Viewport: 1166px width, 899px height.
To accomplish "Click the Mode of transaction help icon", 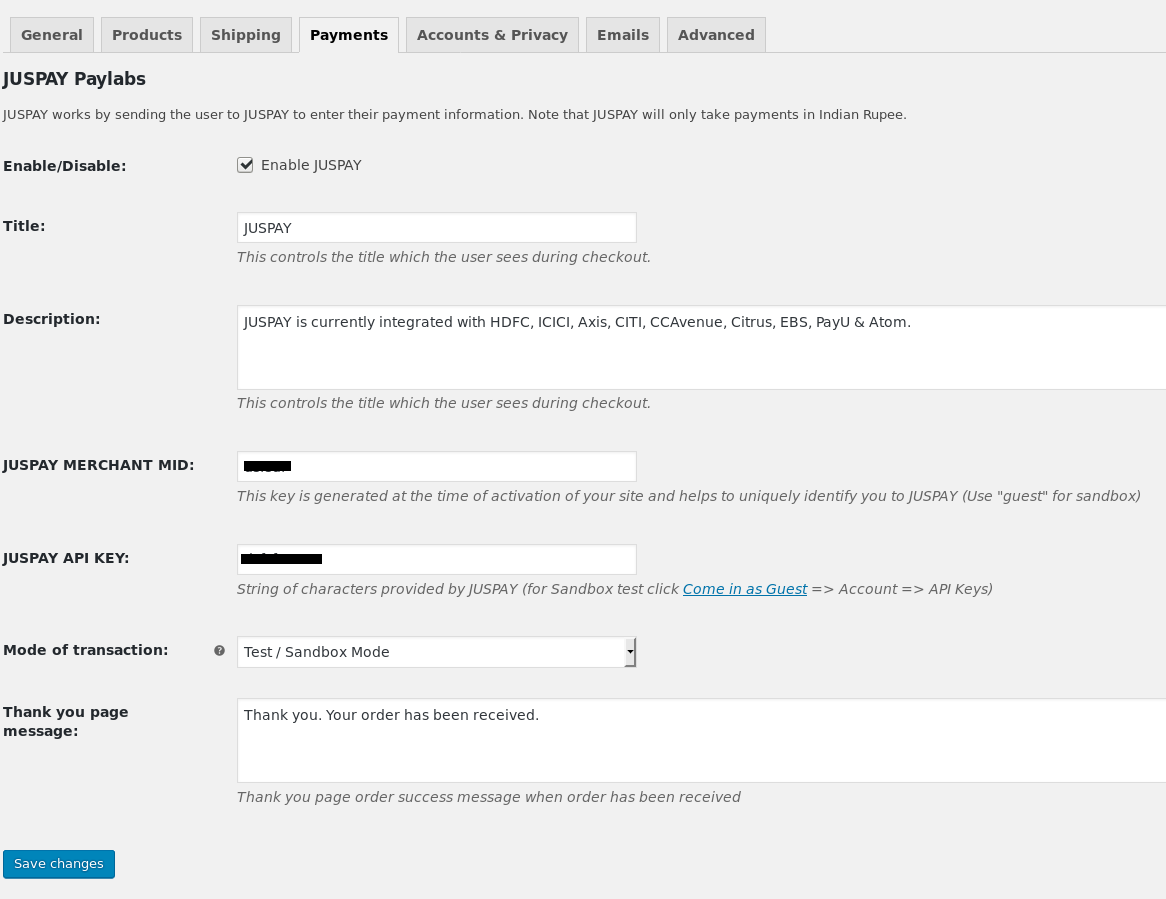I will pos(219,651).
